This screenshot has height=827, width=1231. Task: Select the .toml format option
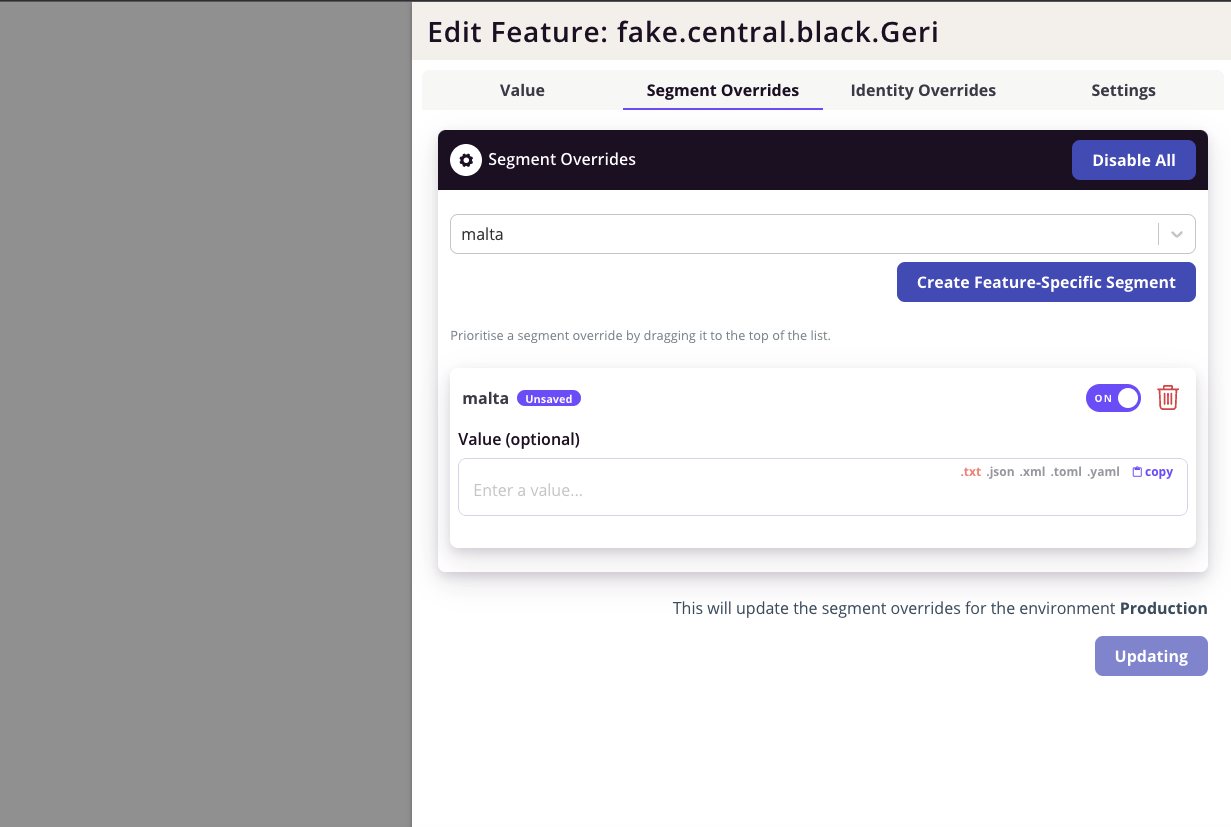coord(1066,471)
